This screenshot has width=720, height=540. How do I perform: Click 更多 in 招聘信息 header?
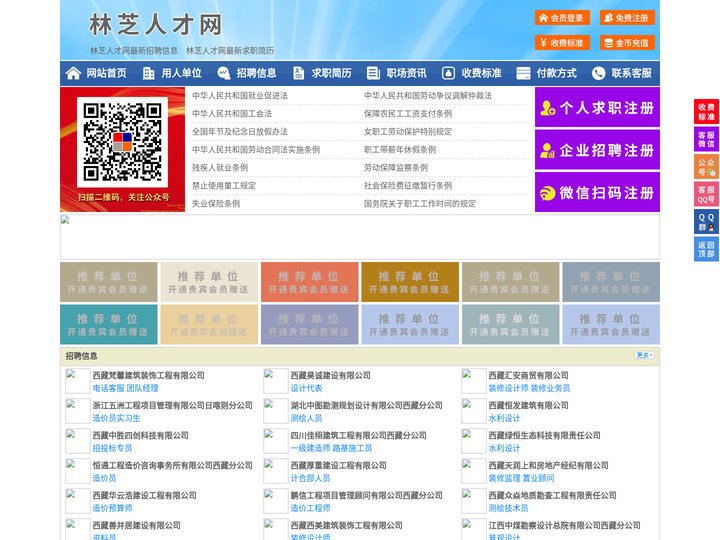pos(644,355)
